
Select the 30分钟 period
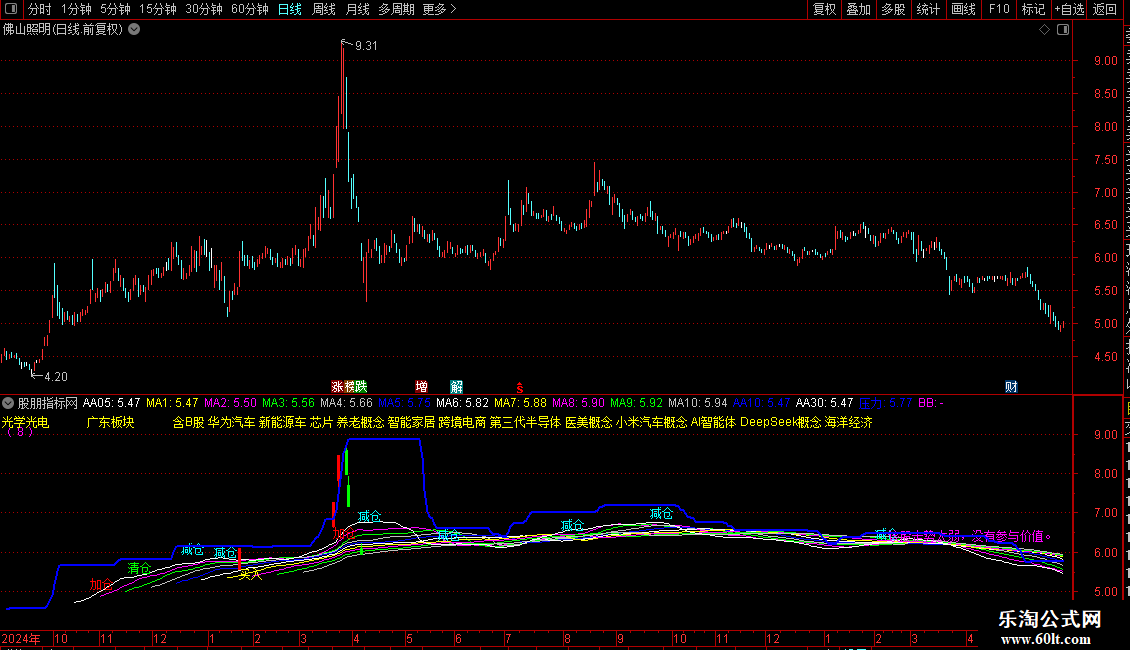click(x=204, y=9)
